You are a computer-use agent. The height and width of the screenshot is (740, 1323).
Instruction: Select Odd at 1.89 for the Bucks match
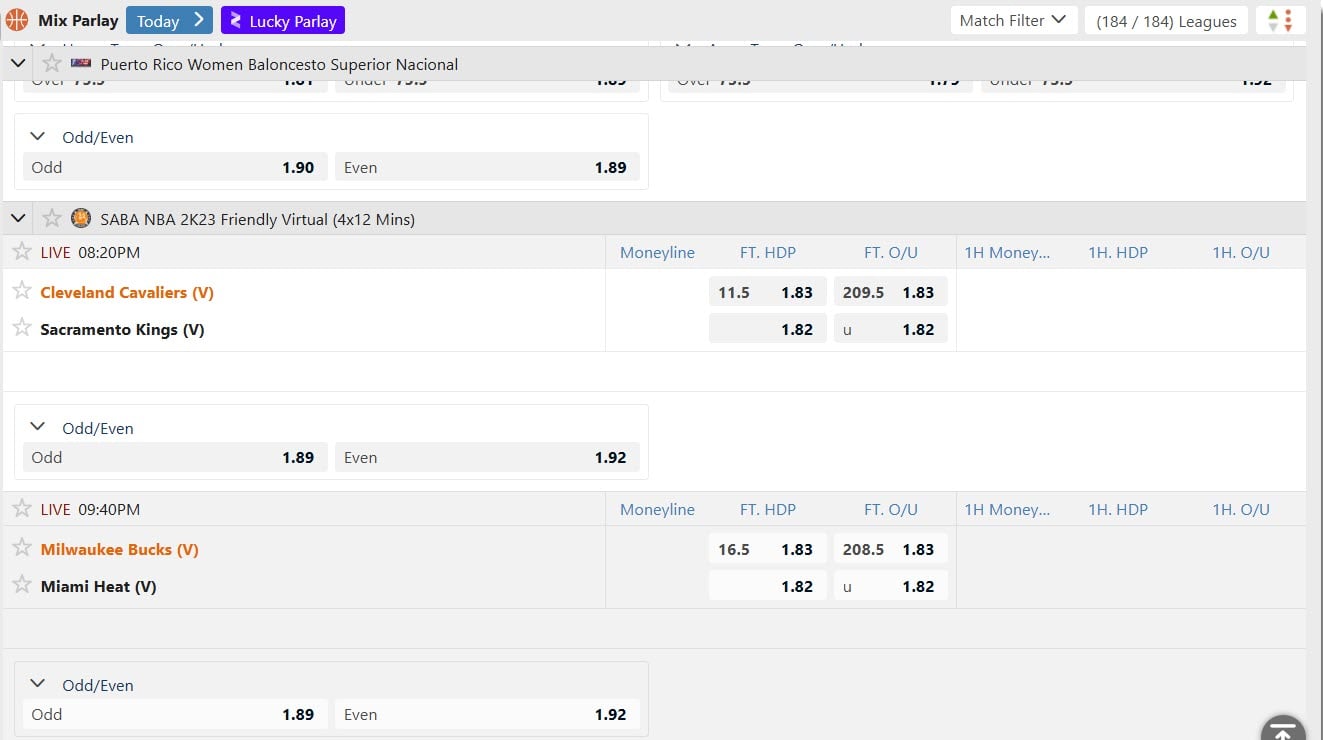click(174, 714)
